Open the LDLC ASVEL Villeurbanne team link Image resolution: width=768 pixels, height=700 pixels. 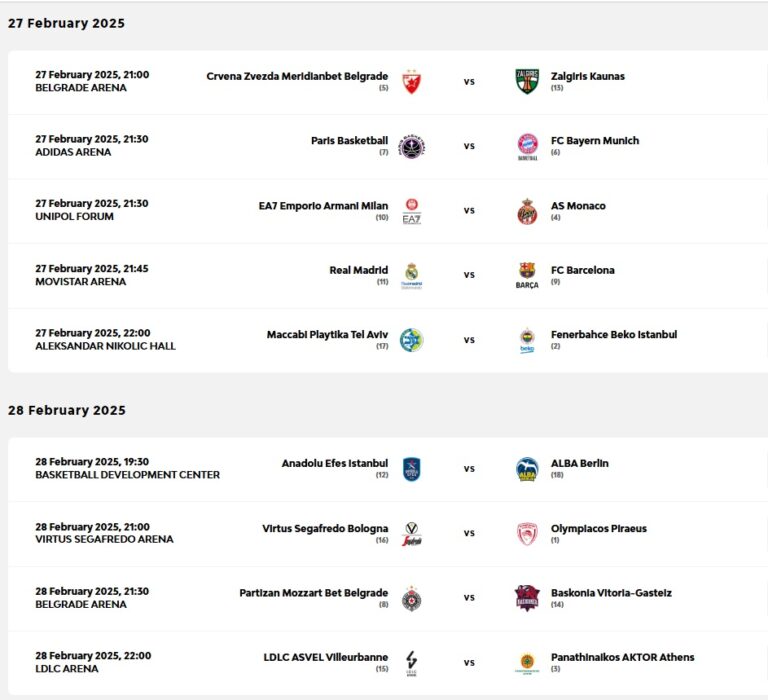(x=326, y=657)
